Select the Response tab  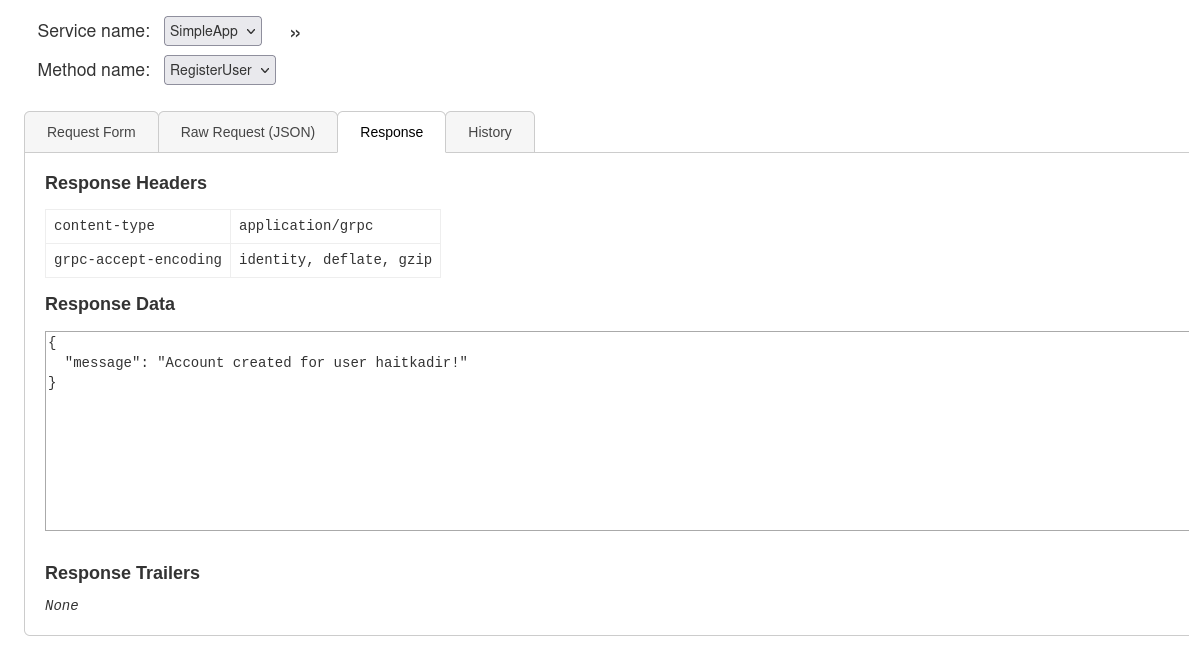coord(391,132)
